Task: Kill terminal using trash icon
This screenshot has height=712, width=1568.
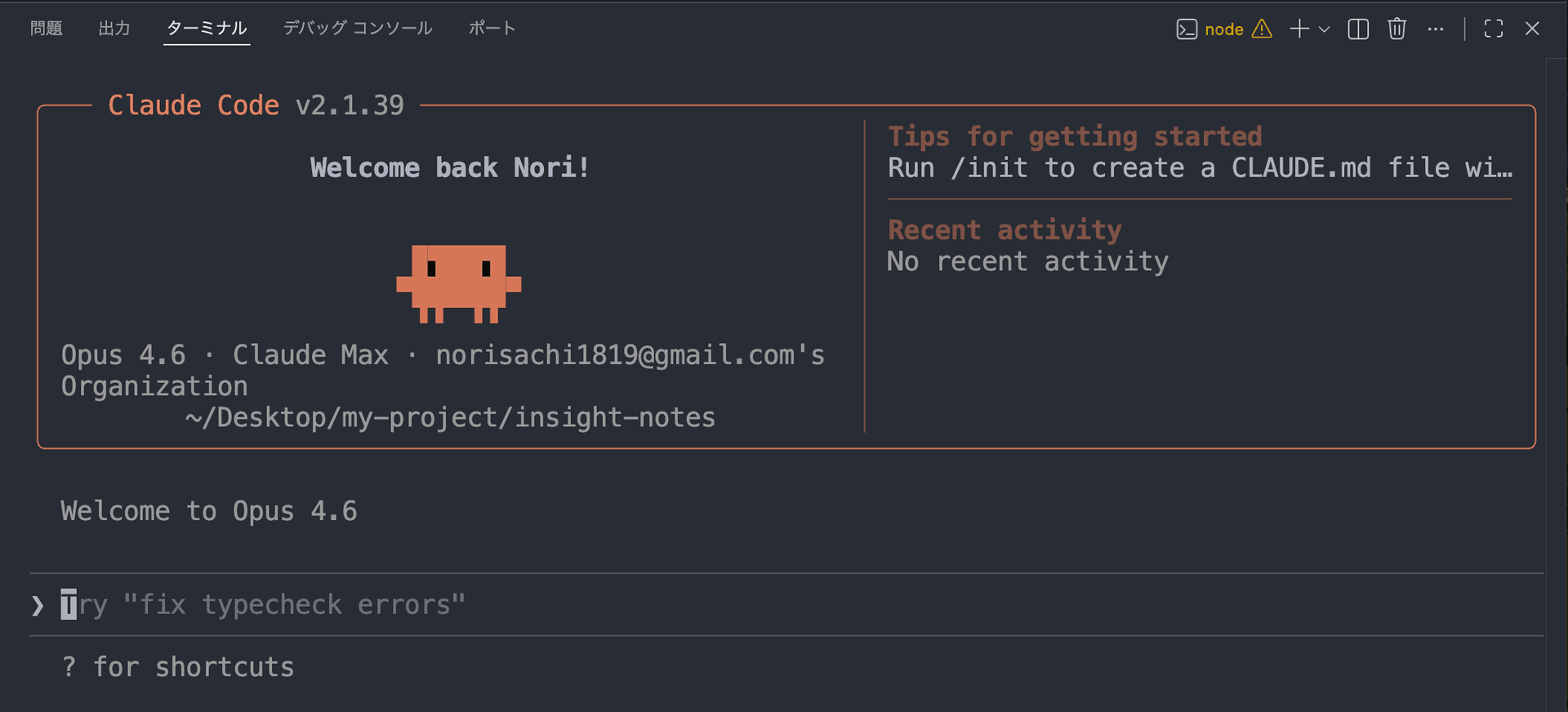Action: (x=1396, y=29)
